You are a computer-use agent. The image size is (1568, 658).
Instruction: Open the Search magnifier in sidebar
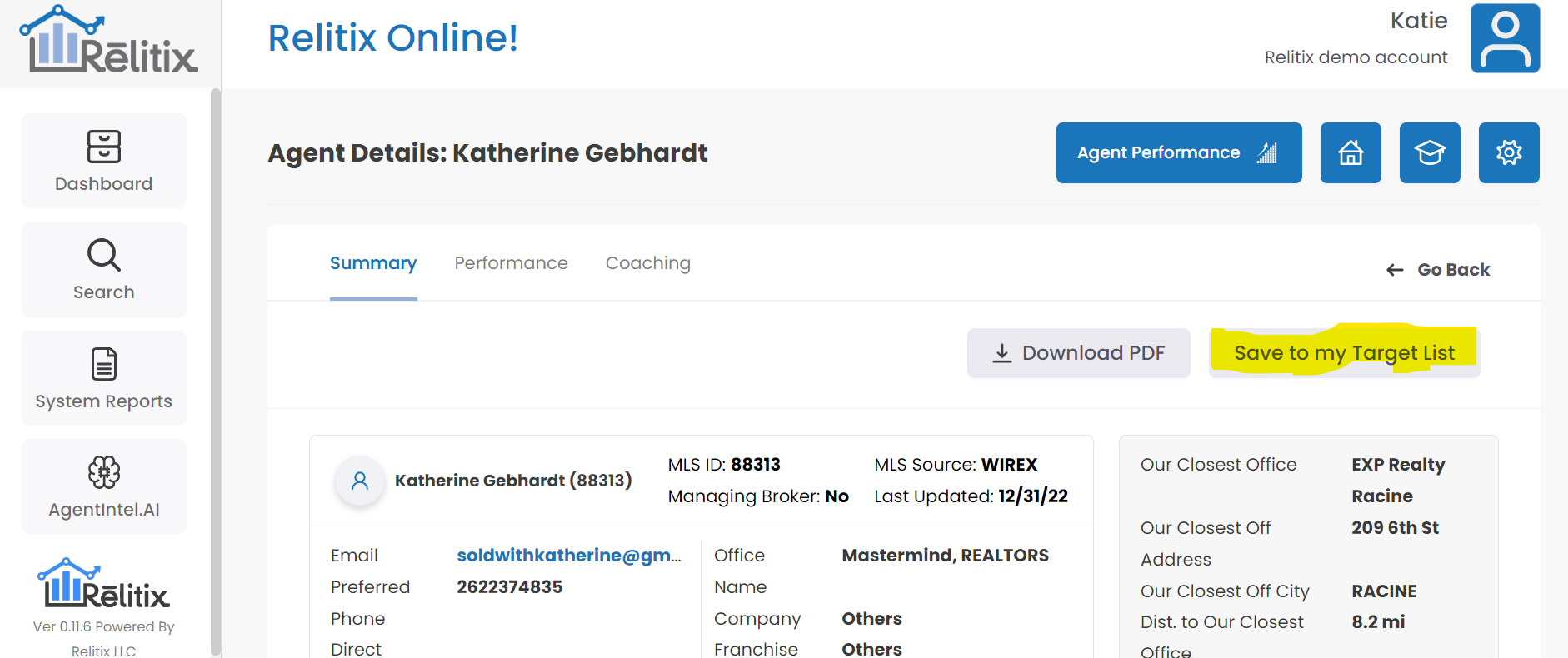tap(104, 255)
